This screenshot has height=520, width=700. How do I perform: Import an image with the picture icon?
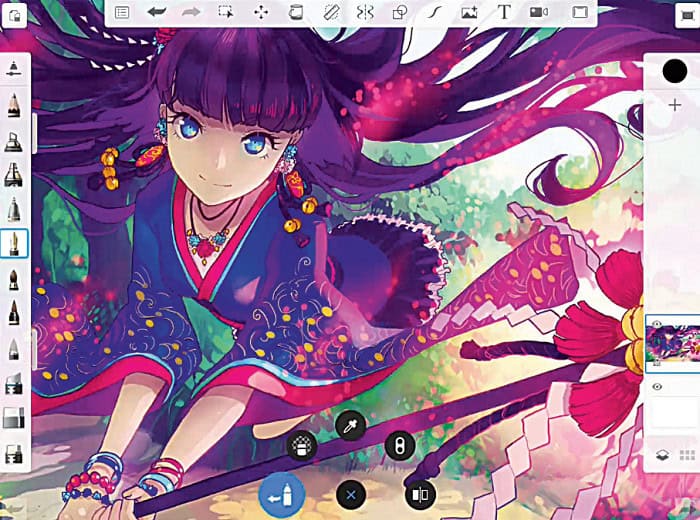(469, 12)
